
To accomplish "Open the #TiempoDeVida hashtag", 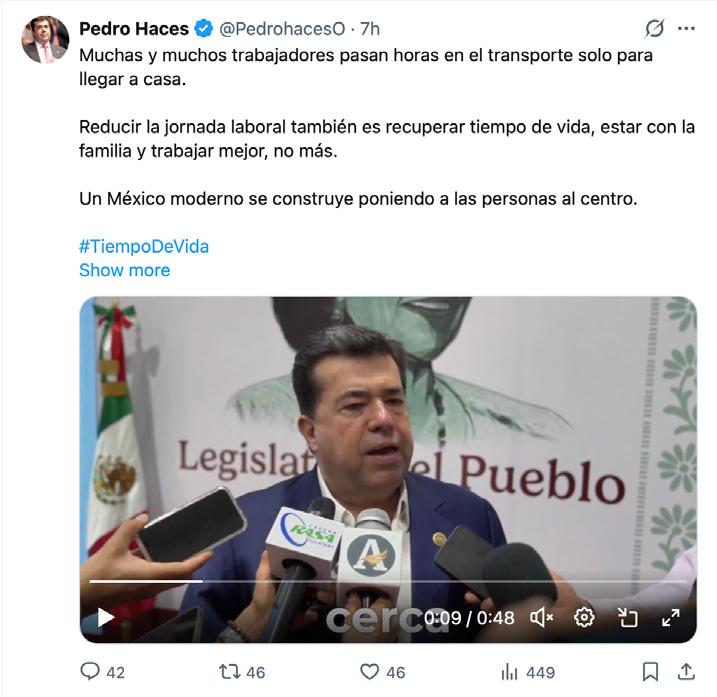I will pos(144,246).
